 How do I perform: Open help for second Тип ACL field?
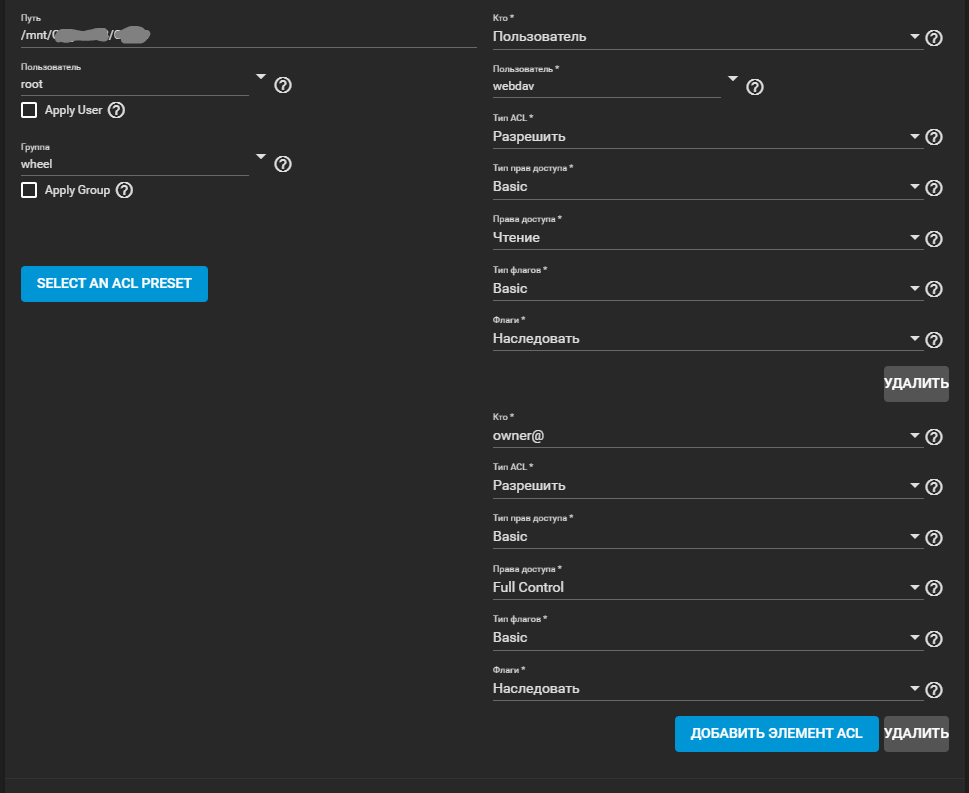[x=934, y=486]
